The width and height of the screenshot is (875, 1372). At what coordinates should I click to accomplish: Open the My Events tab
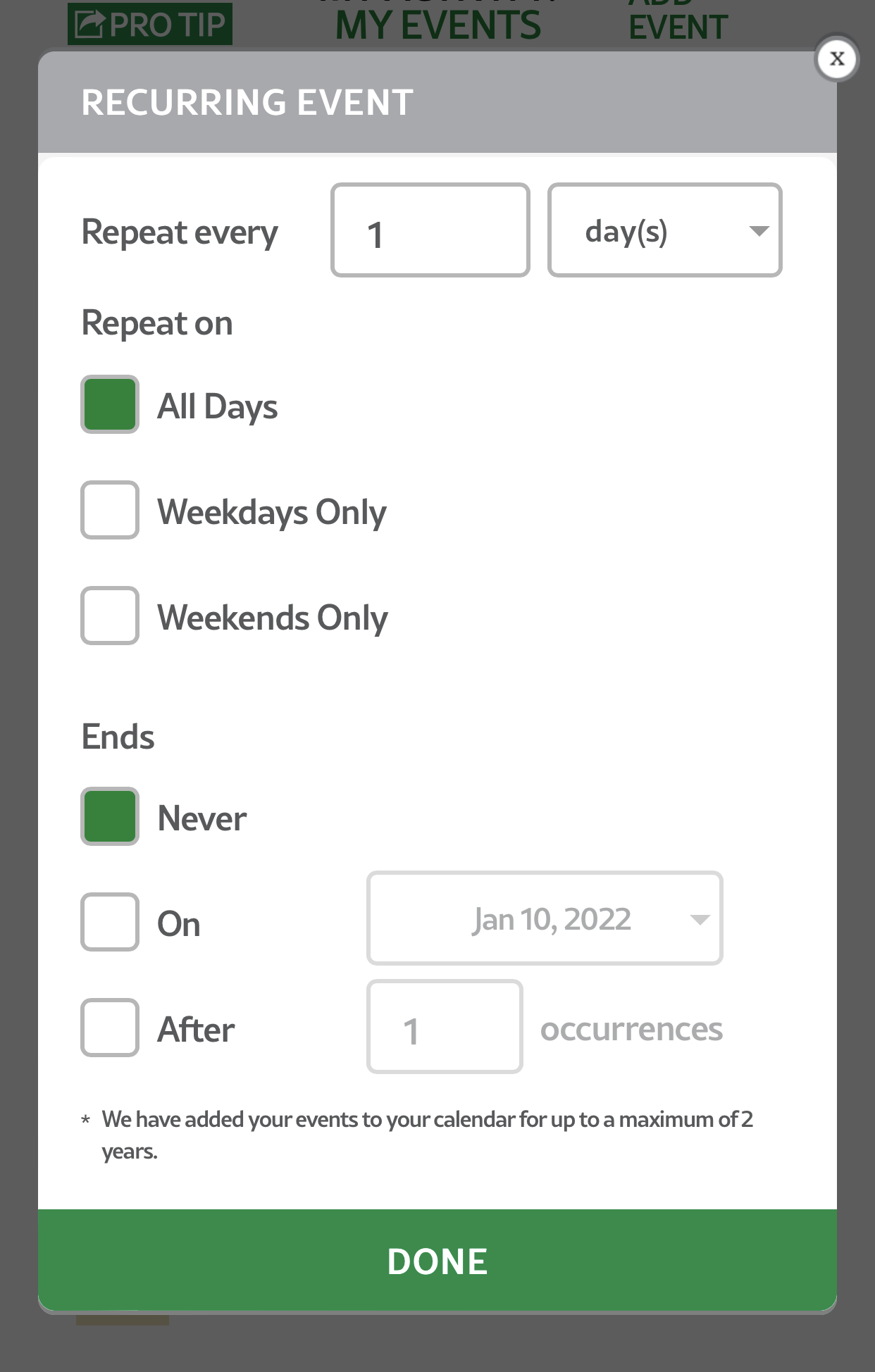click(437, 25)
